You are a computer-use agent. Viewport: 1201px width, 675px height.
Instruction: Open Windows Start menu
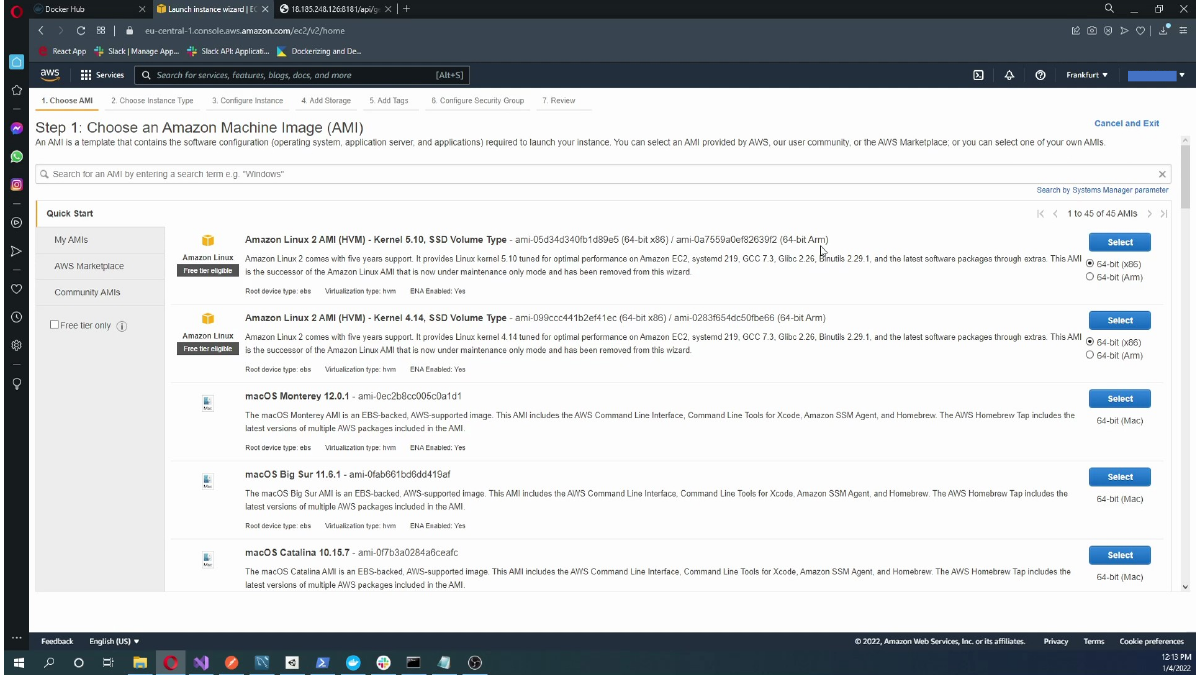point(19,662)
